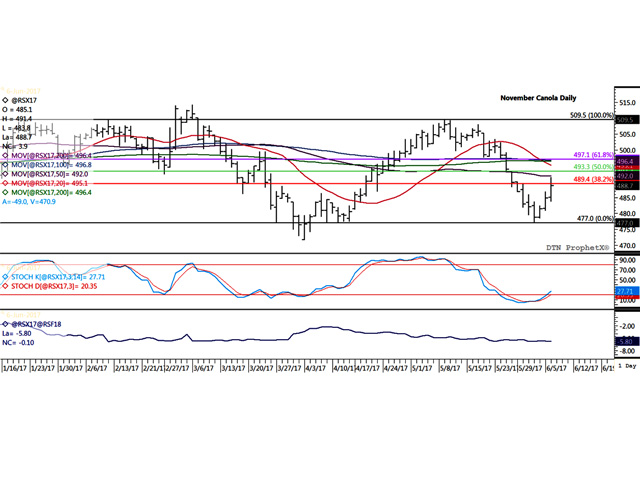Image resolution: width=640 pixels, height=480 pixels.
Task: Click the 6/12/17 date on time axis
Action: click(x=586, y=368)
